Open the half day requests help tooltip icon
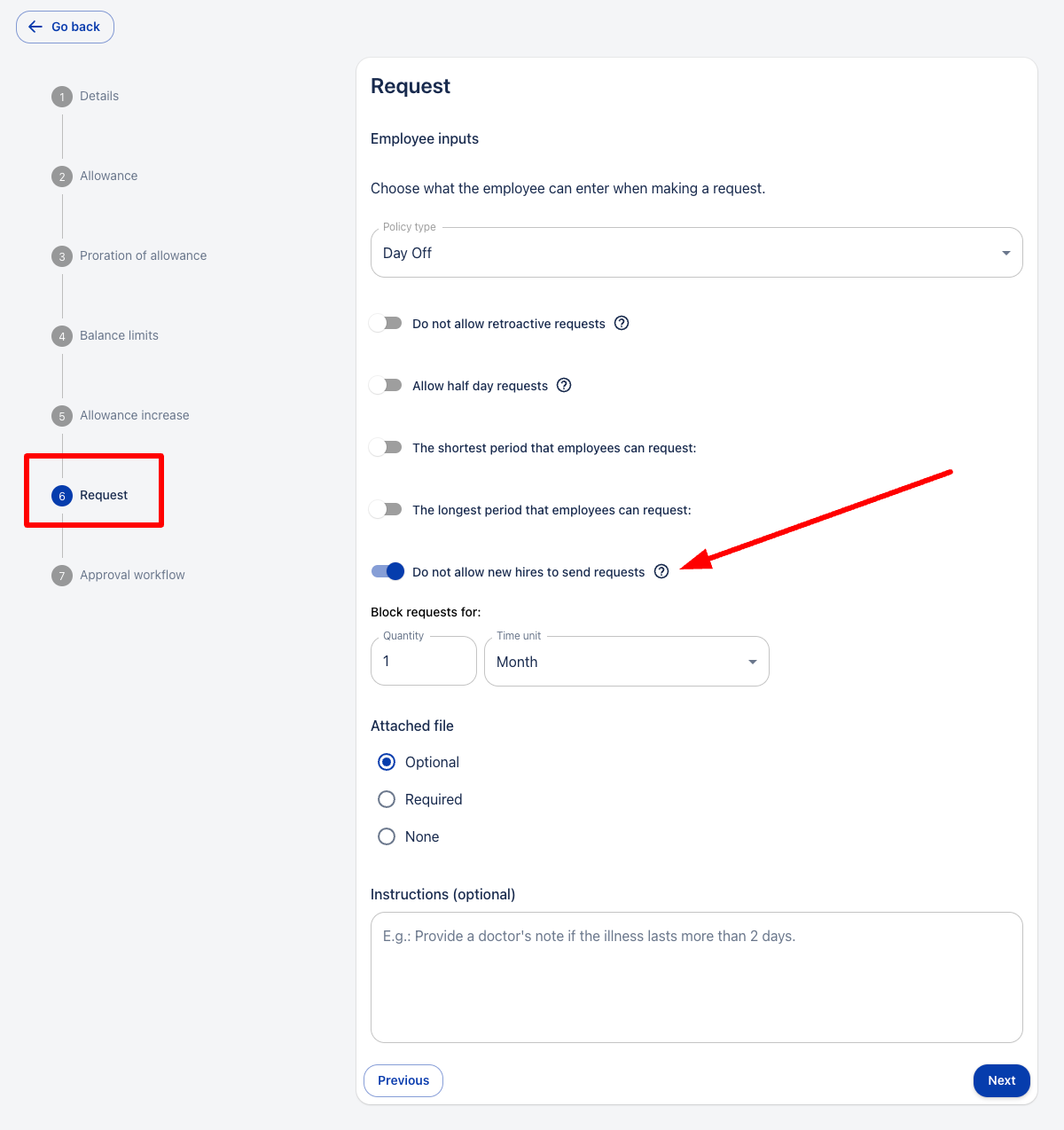 (x=564, y=385)
